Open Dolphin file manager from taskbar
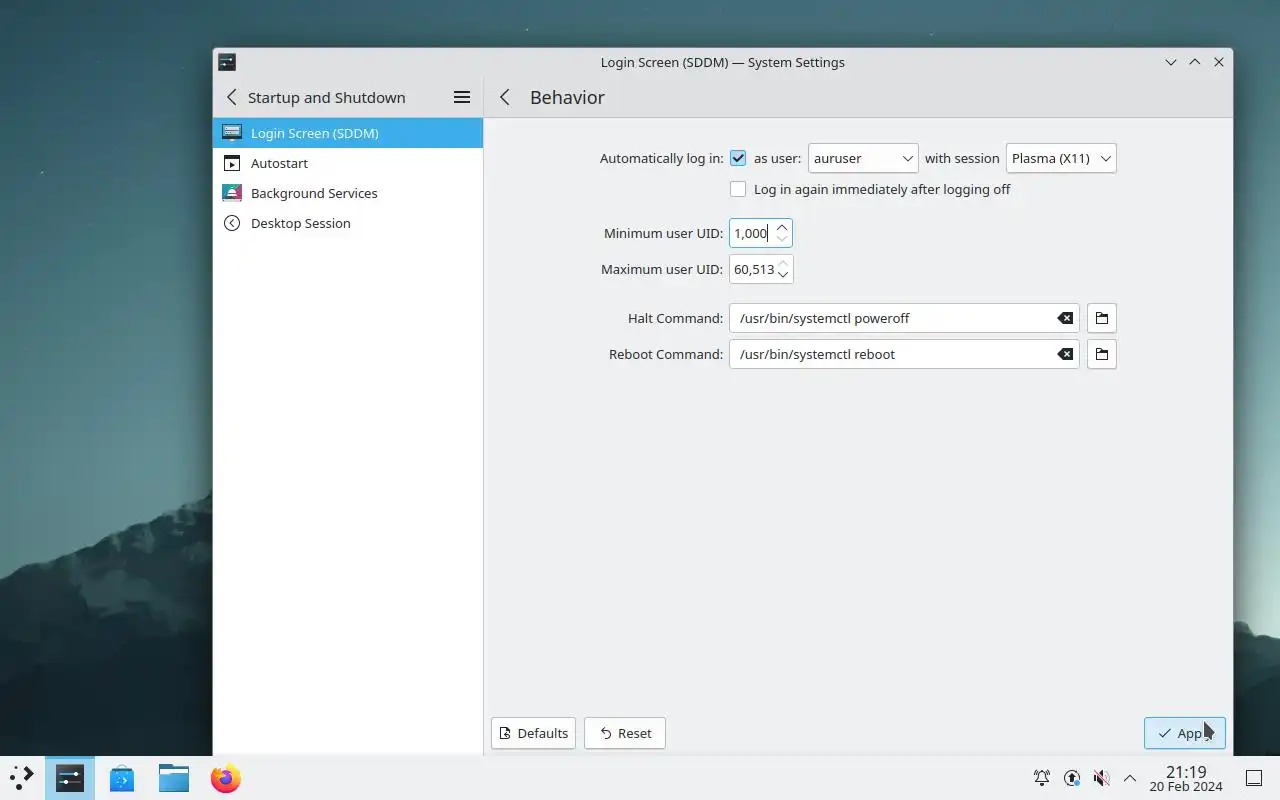1280x800 pixels. (x=174, y=778)
